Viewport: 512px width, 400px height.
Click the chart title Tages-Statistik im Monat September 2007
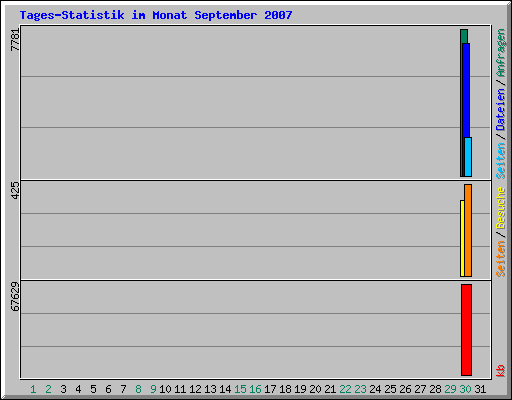(x=156, y=15)
